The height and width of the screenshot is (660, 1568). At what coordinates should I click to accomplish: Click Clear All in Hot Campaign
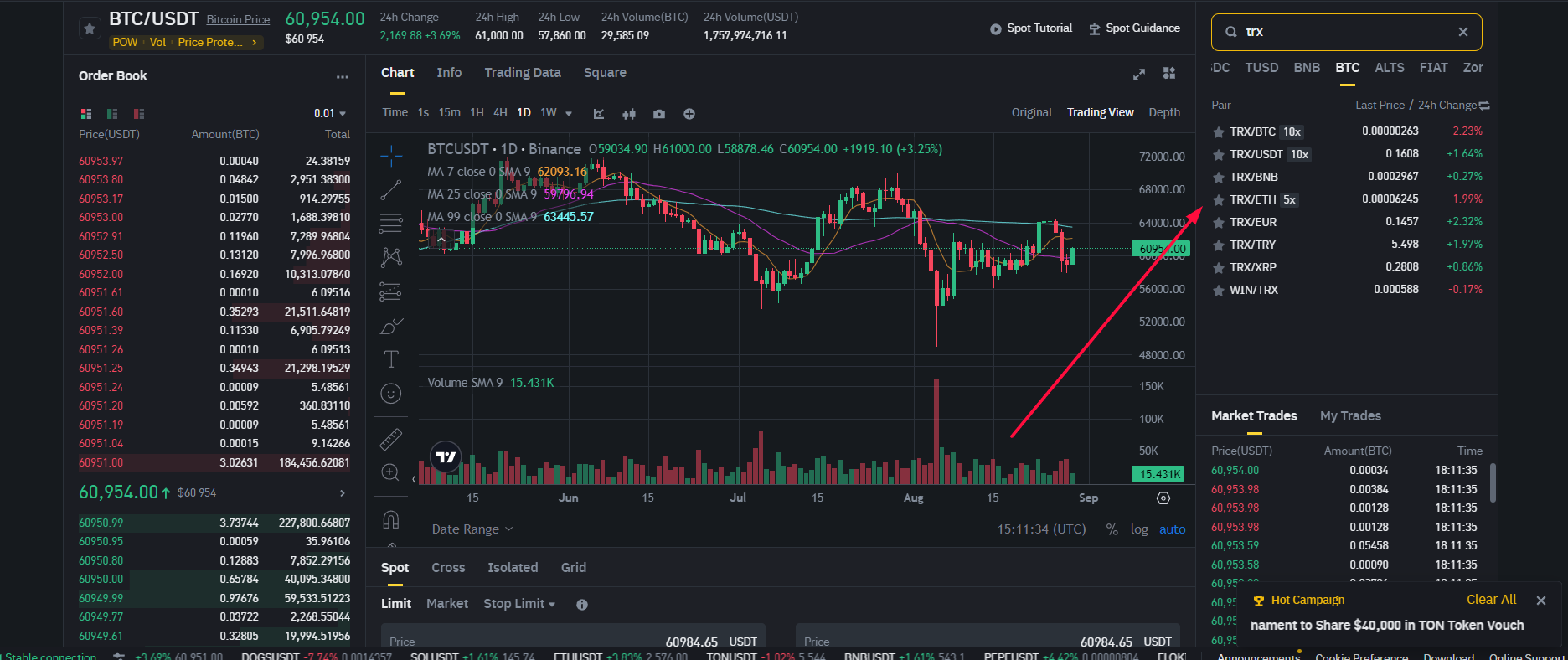coord(1491,600)
